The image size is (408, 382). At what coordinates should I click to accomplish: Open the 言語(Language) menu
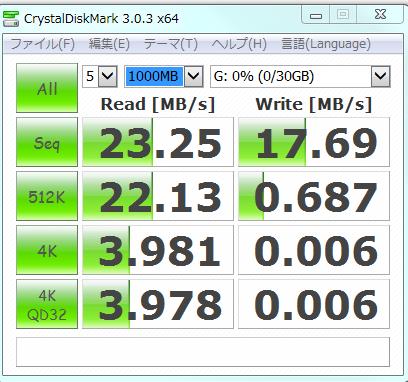tap(326, 44)
